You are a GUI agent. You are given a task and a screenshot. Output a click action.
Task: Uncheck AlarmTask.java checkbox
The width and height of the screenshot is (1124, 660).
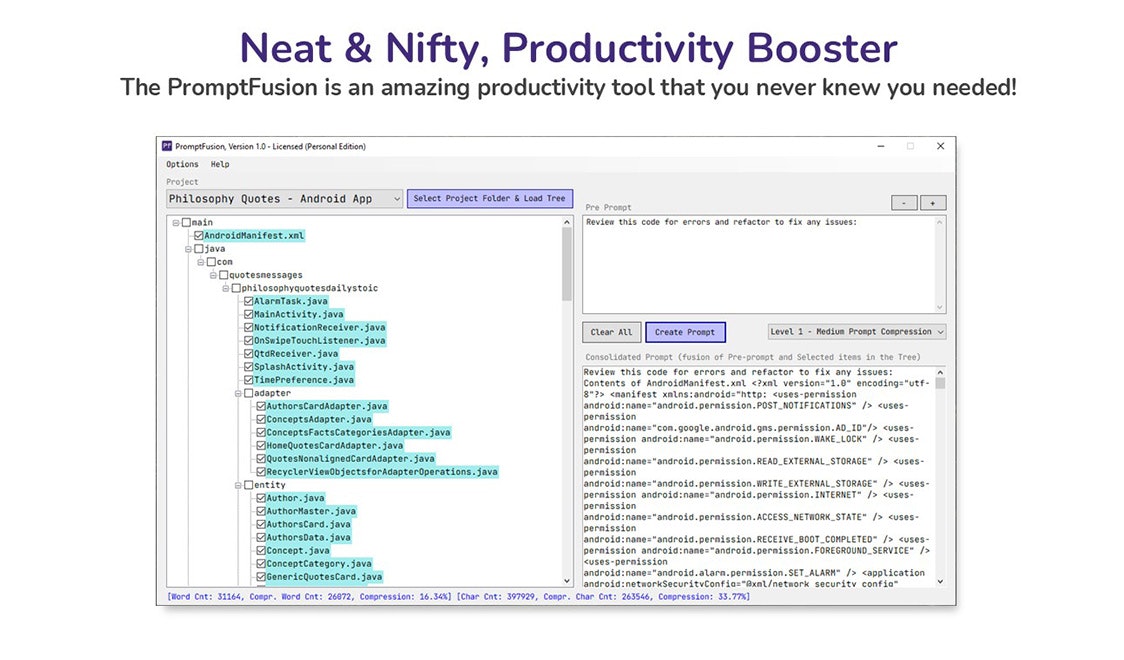(x=249, y=302)
